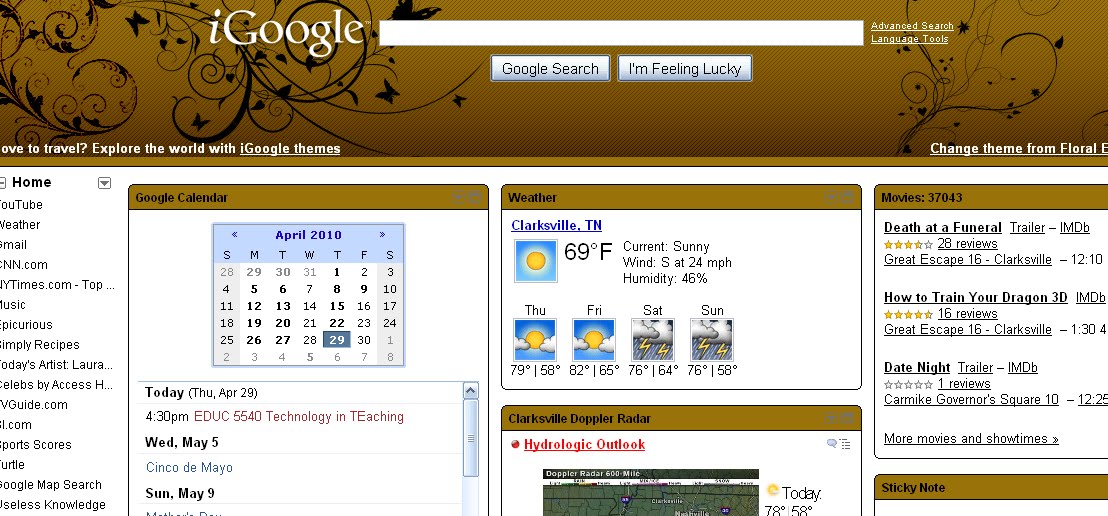Open the Simply Recipes tab in sidebar
This screenshot has height=516, width=1108.
39,345
